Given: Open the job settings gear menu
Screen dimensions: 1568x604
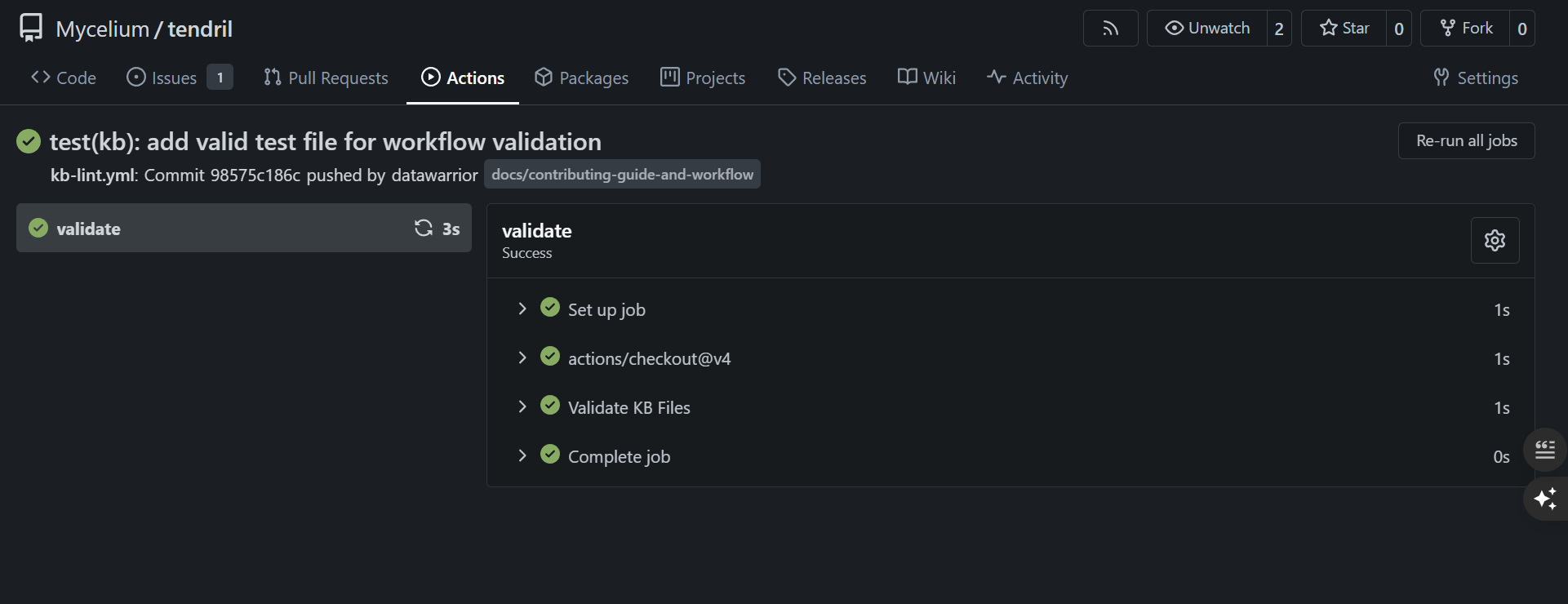Looking at the screenshot, I should [x=1495, y=241].
